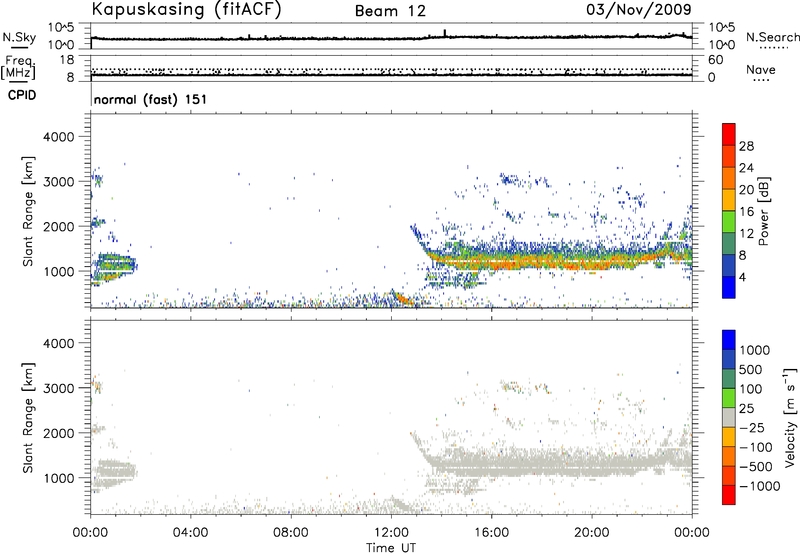Screen dimensions: 800x554
Task: Pick the light green Velocity segment between 100 and 25
Action: 729,398
